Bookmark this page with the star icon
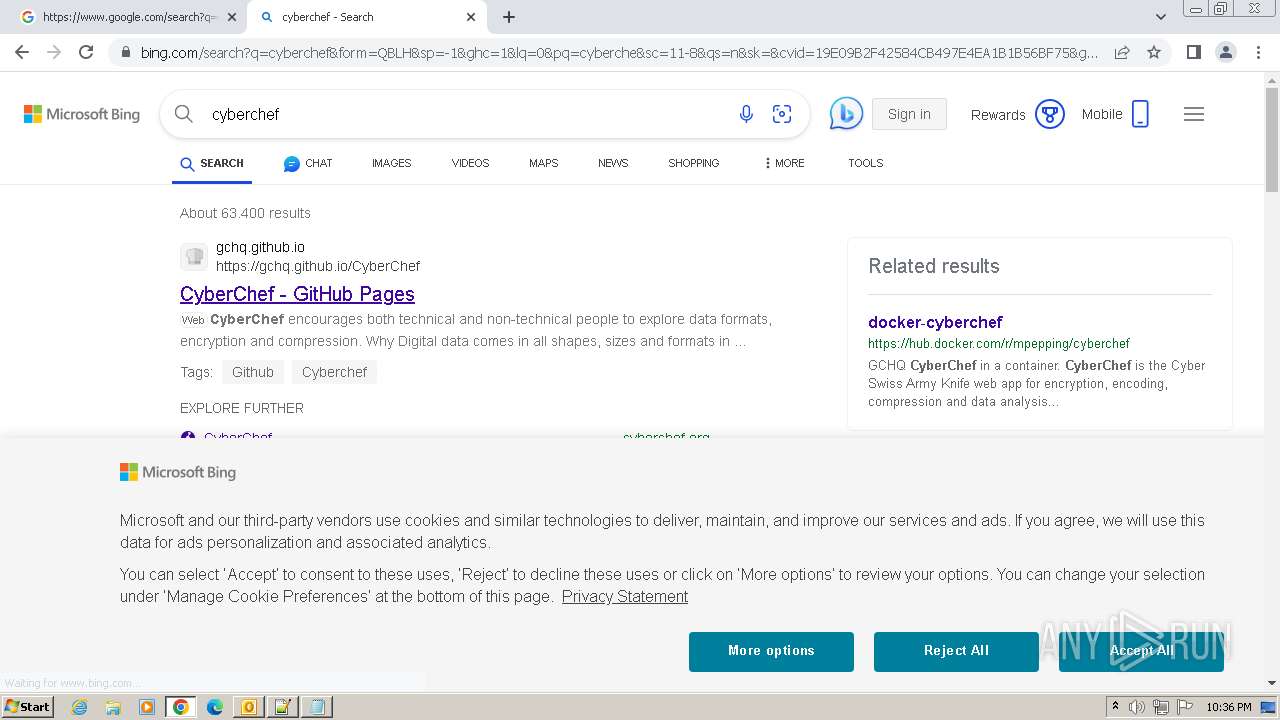Image resolution: width=1280 pixels, height=720 pixels. pos(1154,52)
